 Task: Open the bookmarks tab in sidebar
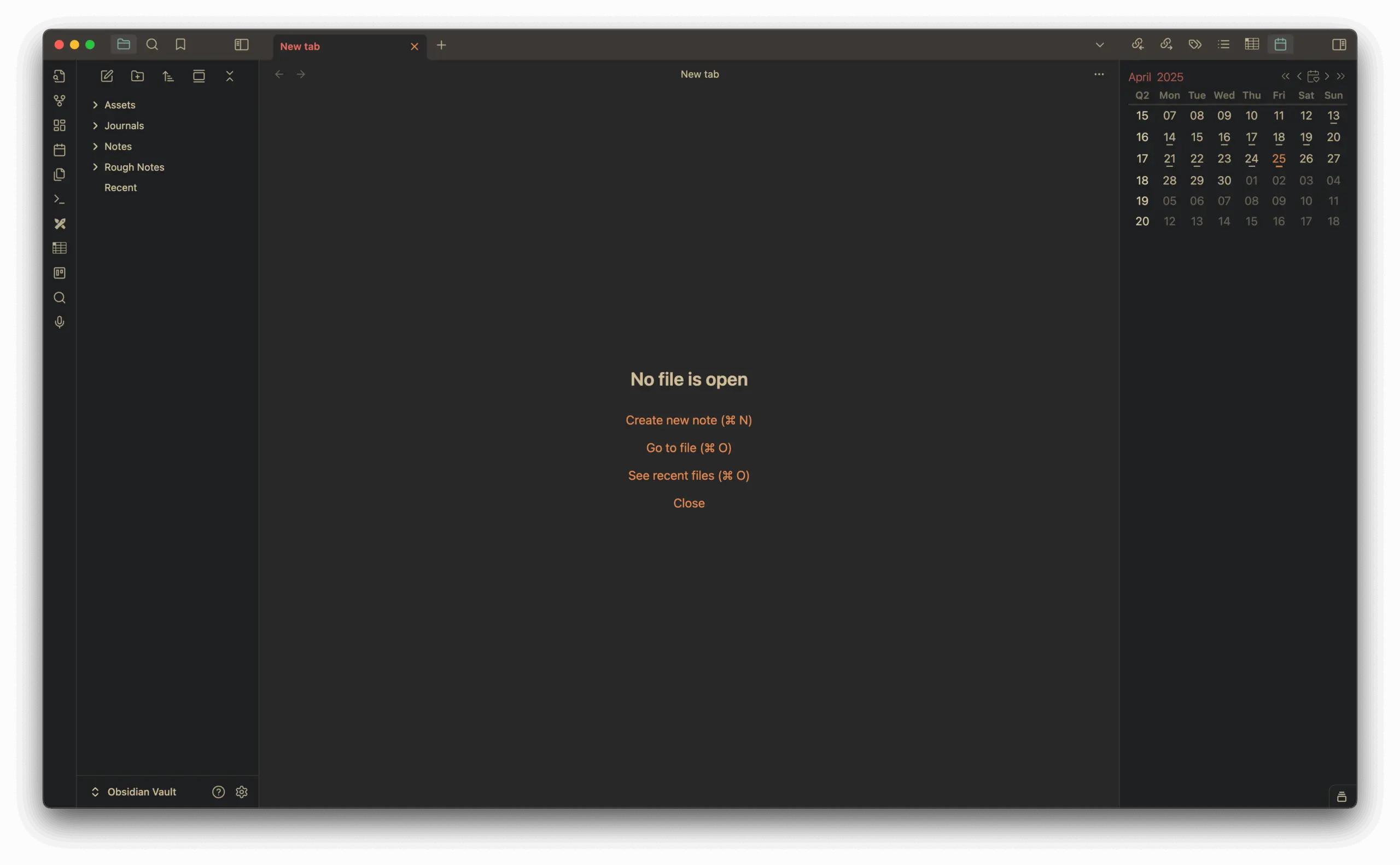coord(180,45)
